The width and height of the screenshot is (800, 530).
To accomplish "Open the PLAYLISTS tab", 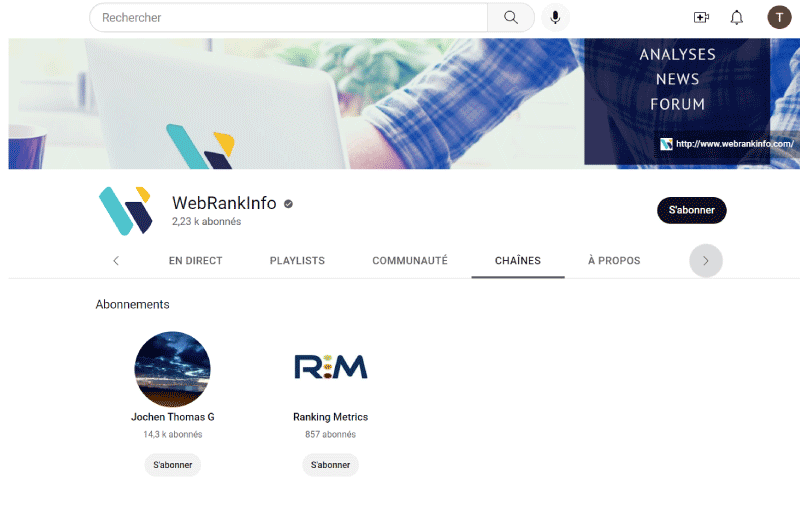I will pyautogui.click(x=297, y=261).
